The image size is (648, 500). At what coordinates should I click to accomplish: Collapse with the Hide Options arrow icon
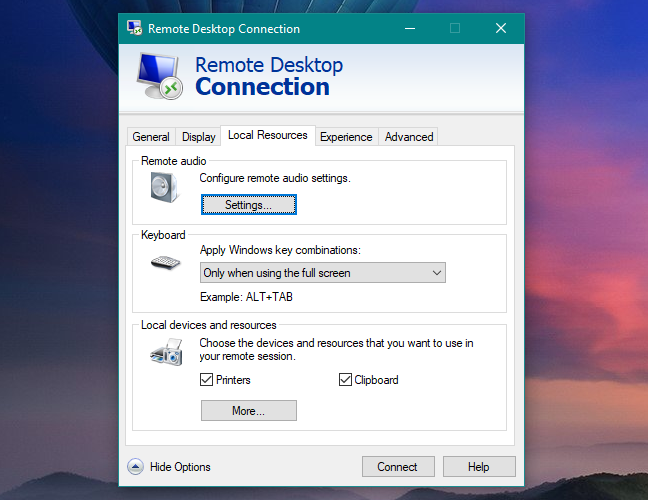pos(135,467)
